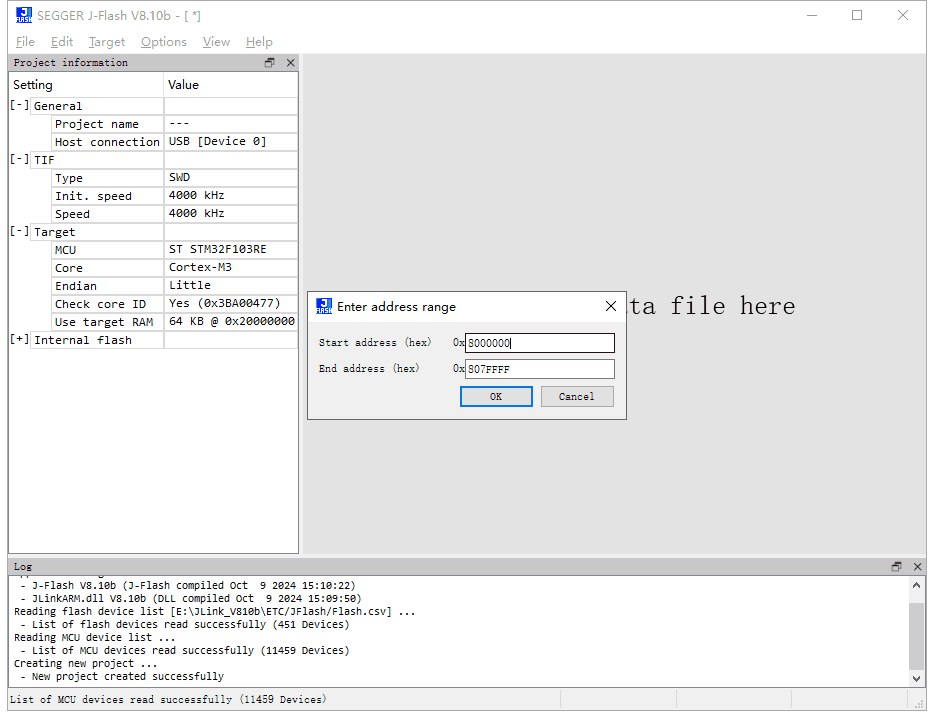
Task: Open the Target menu
Action: 107,42
